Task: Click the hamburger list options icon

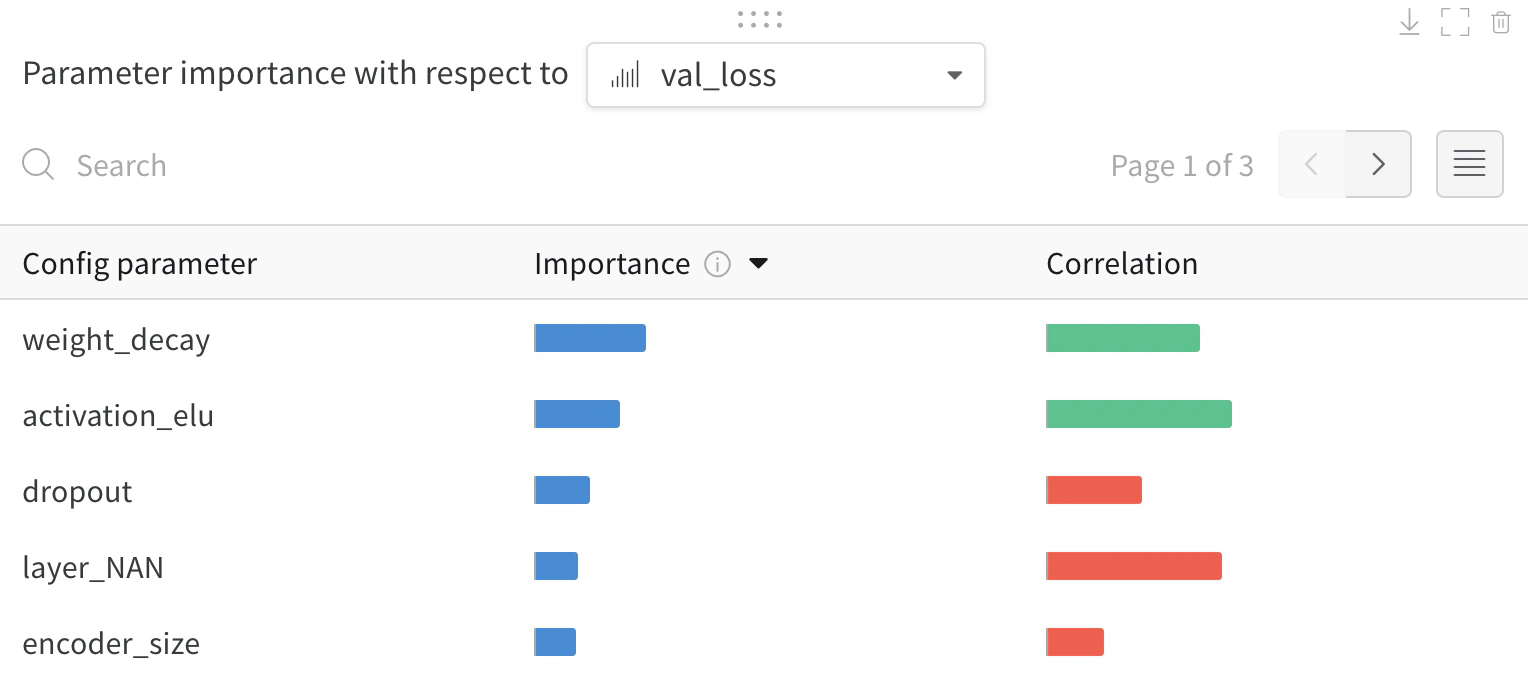Action: click(1469, 163)
